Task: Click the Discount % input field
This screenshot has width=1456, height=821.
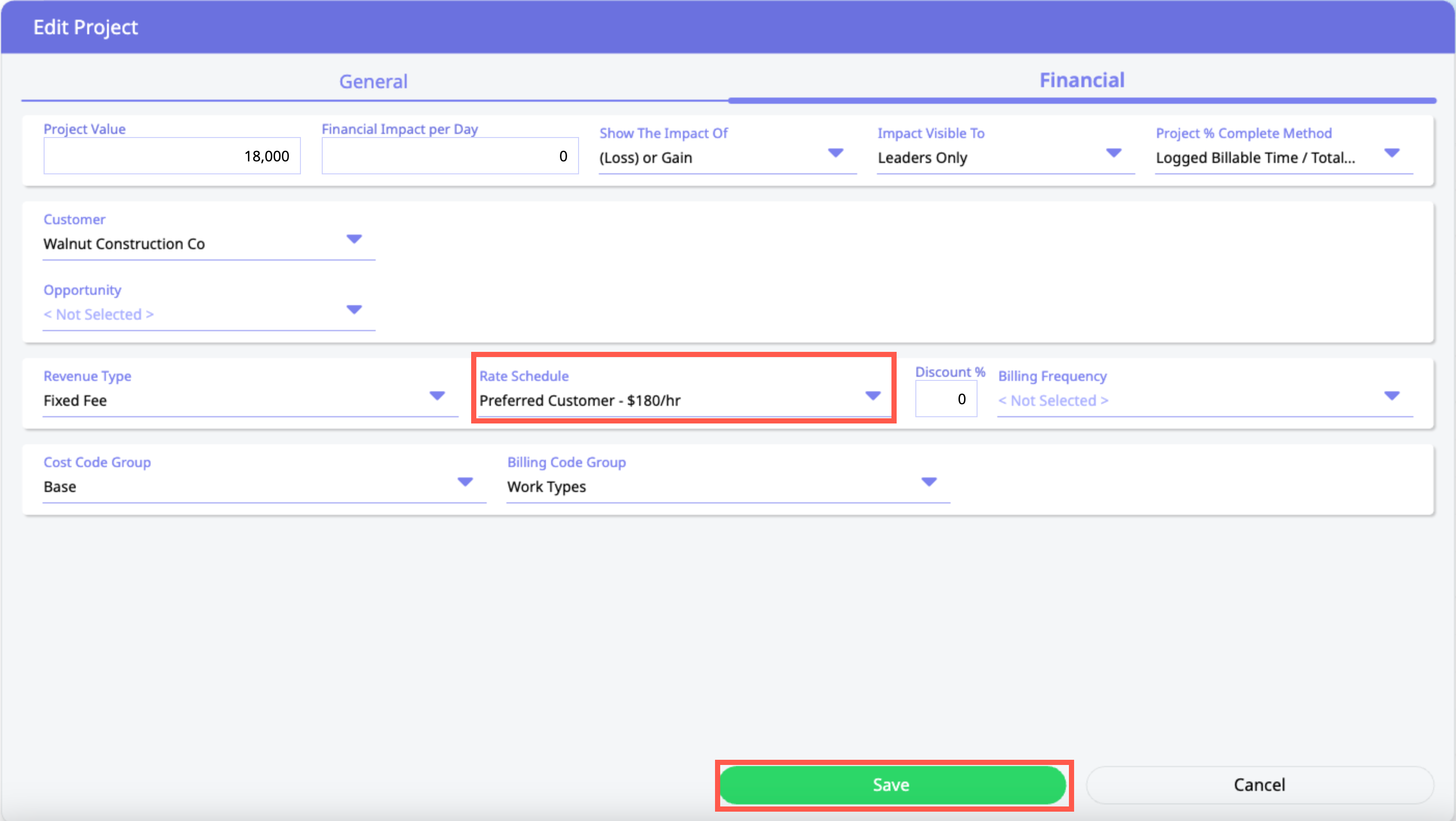Action: click(945, 399)
